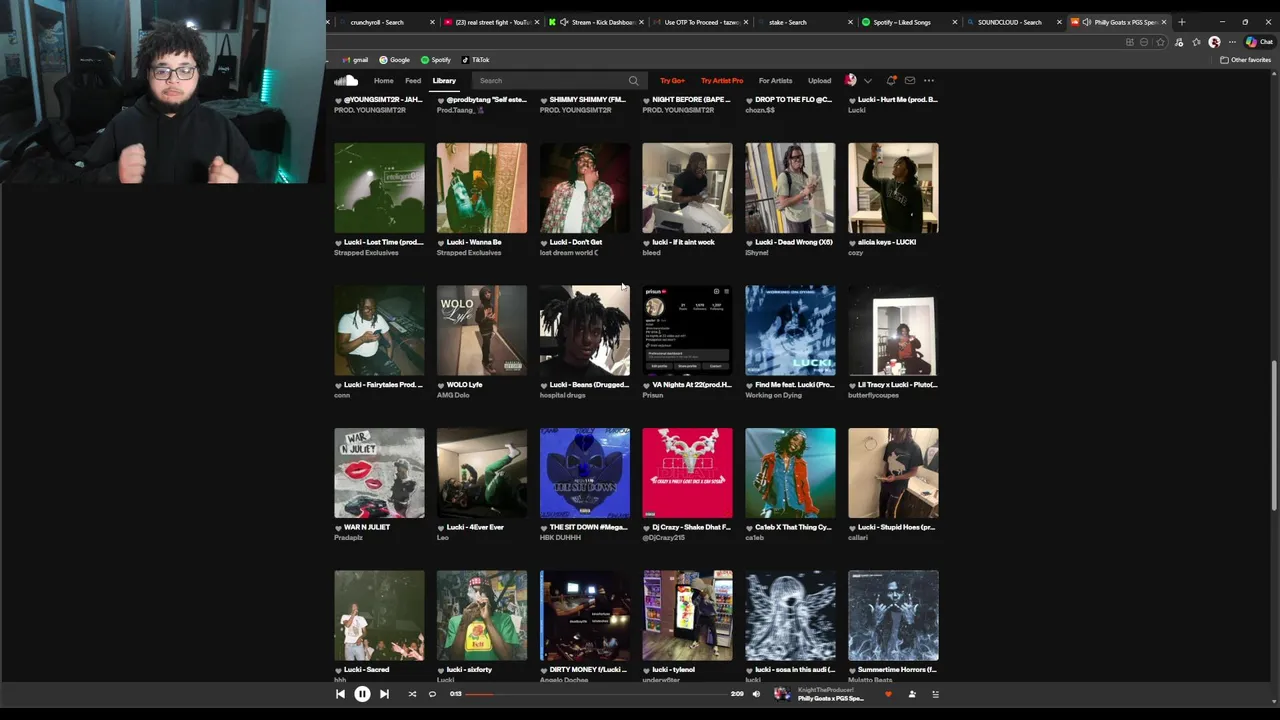Click the search magnifier icon
This screenshot has height=720, width=1280.
[633, 81]
